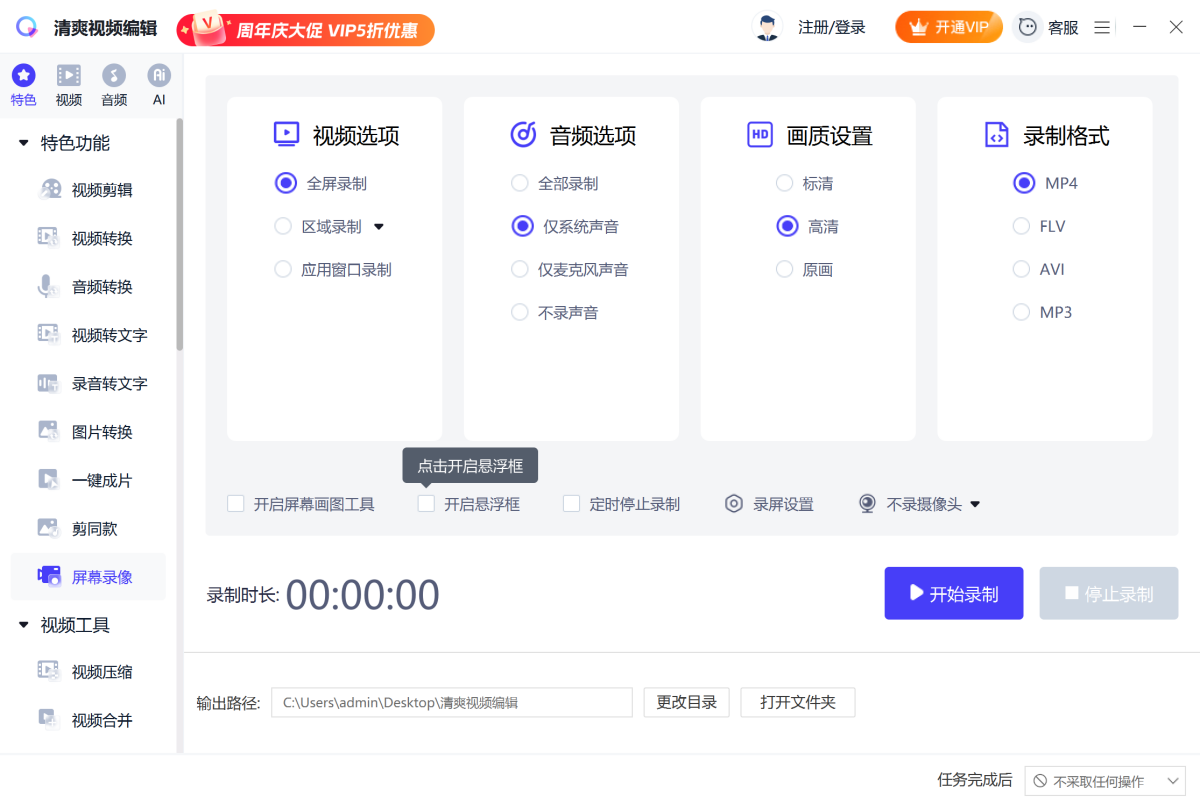Open 一键成片 tool icon

48,480
